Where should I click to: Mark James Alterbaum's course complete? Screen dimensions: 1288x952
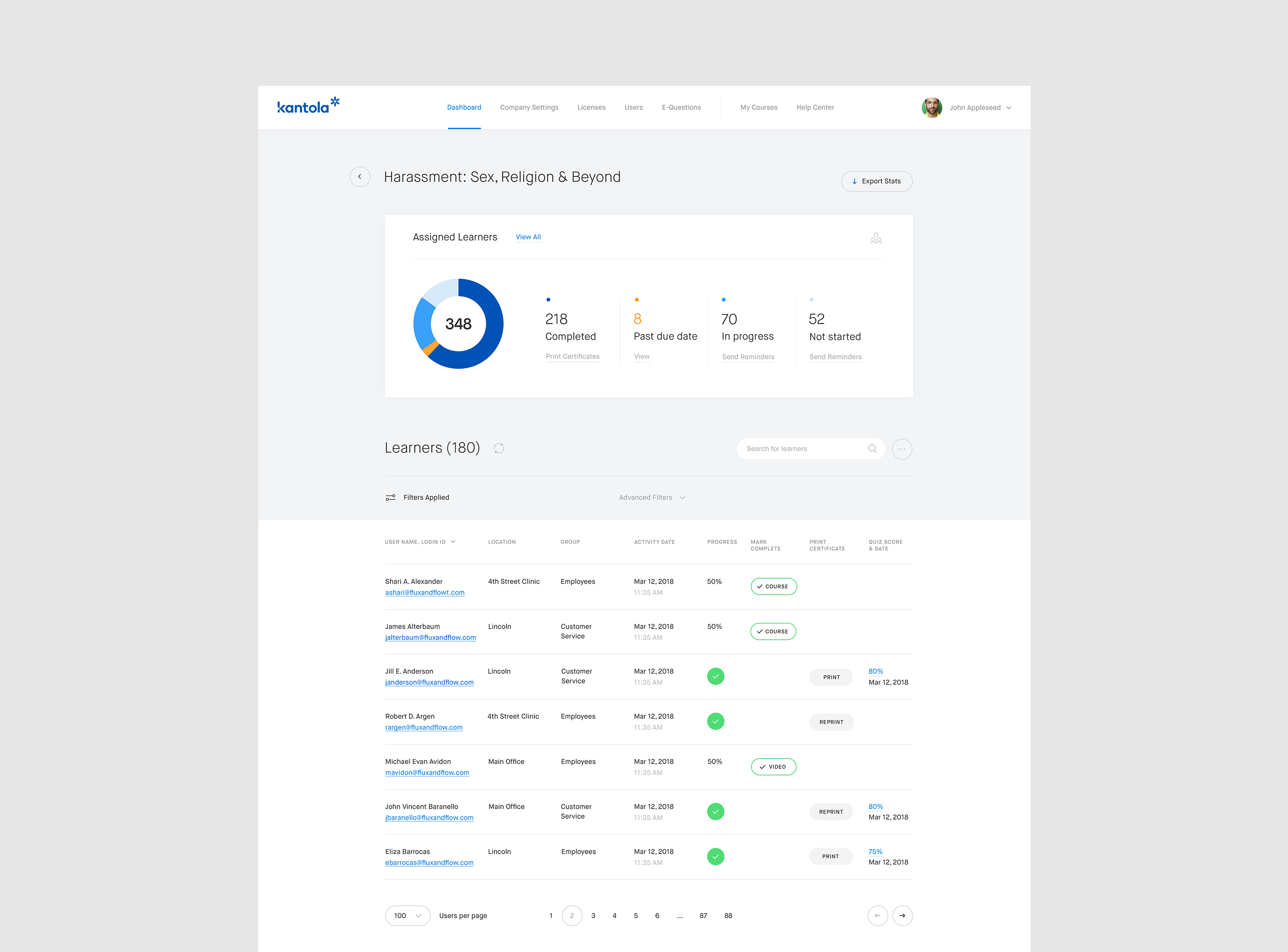(x=773, y=632)
